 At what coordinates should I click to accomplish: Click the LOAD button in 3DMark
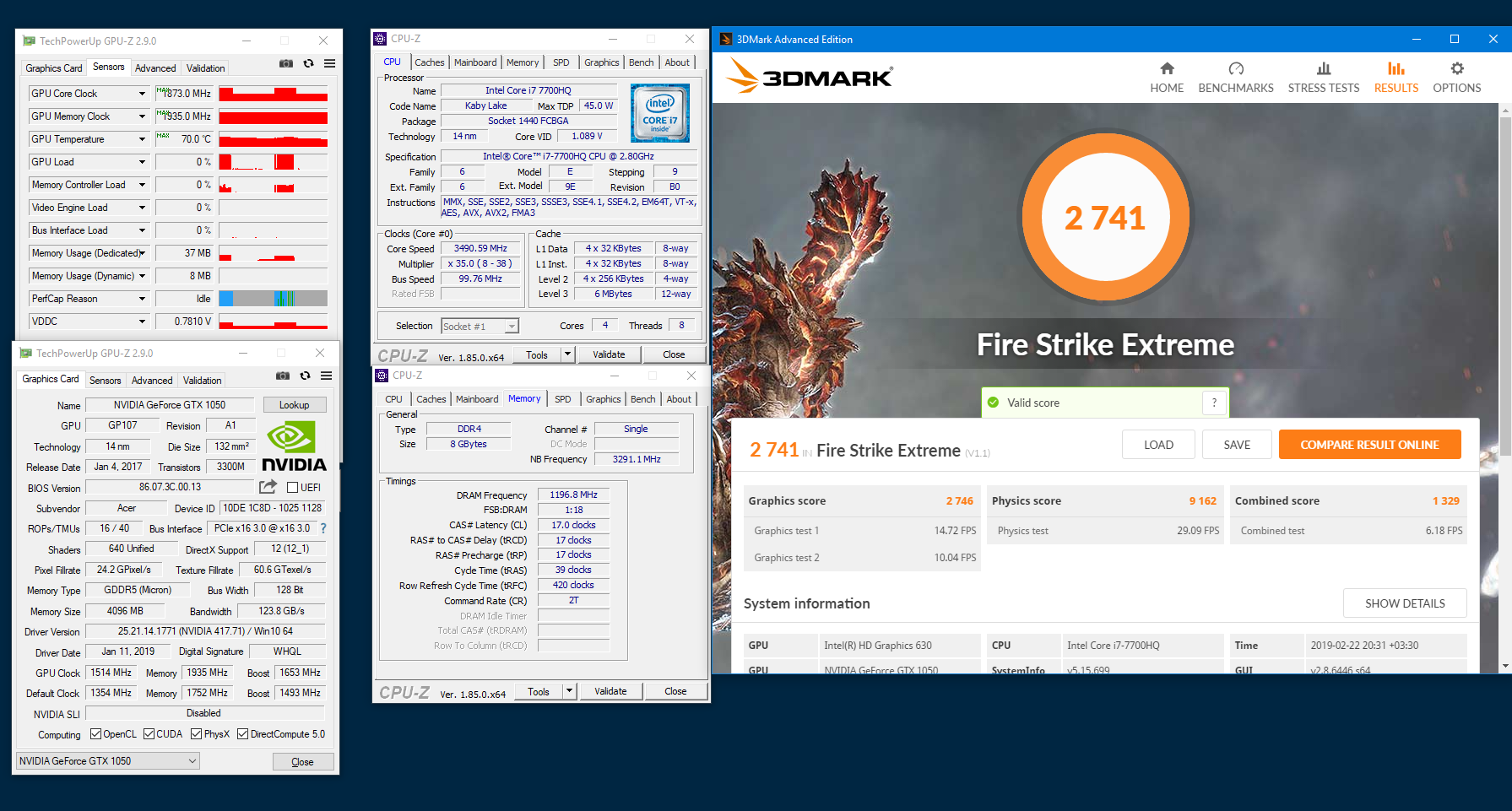1158,445
